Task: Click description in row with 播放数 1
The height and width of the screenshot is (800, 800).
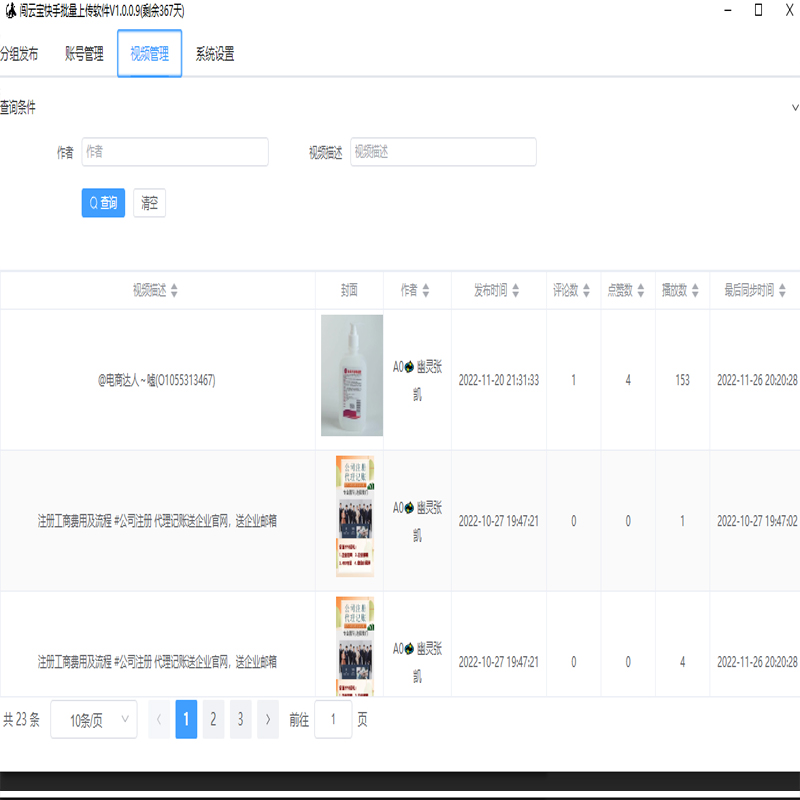Action: [157, 521]
